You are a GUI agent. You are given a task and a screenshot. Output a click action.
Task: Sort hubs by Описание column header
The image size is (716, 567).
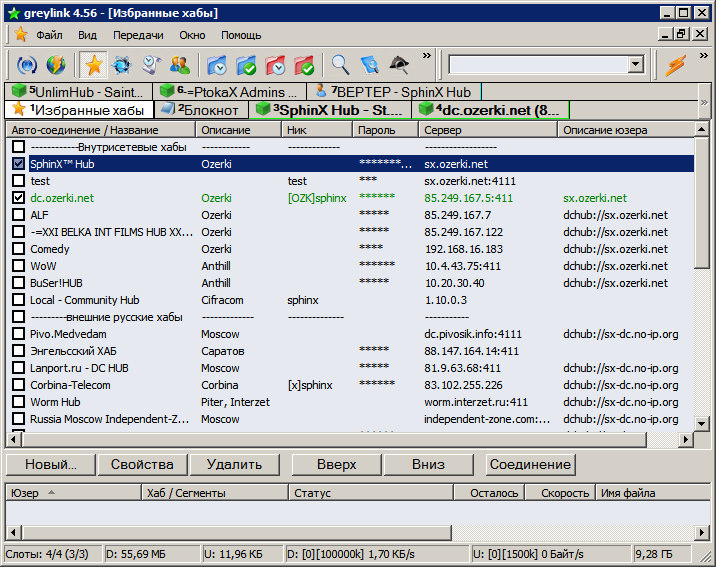coord(238,130)
